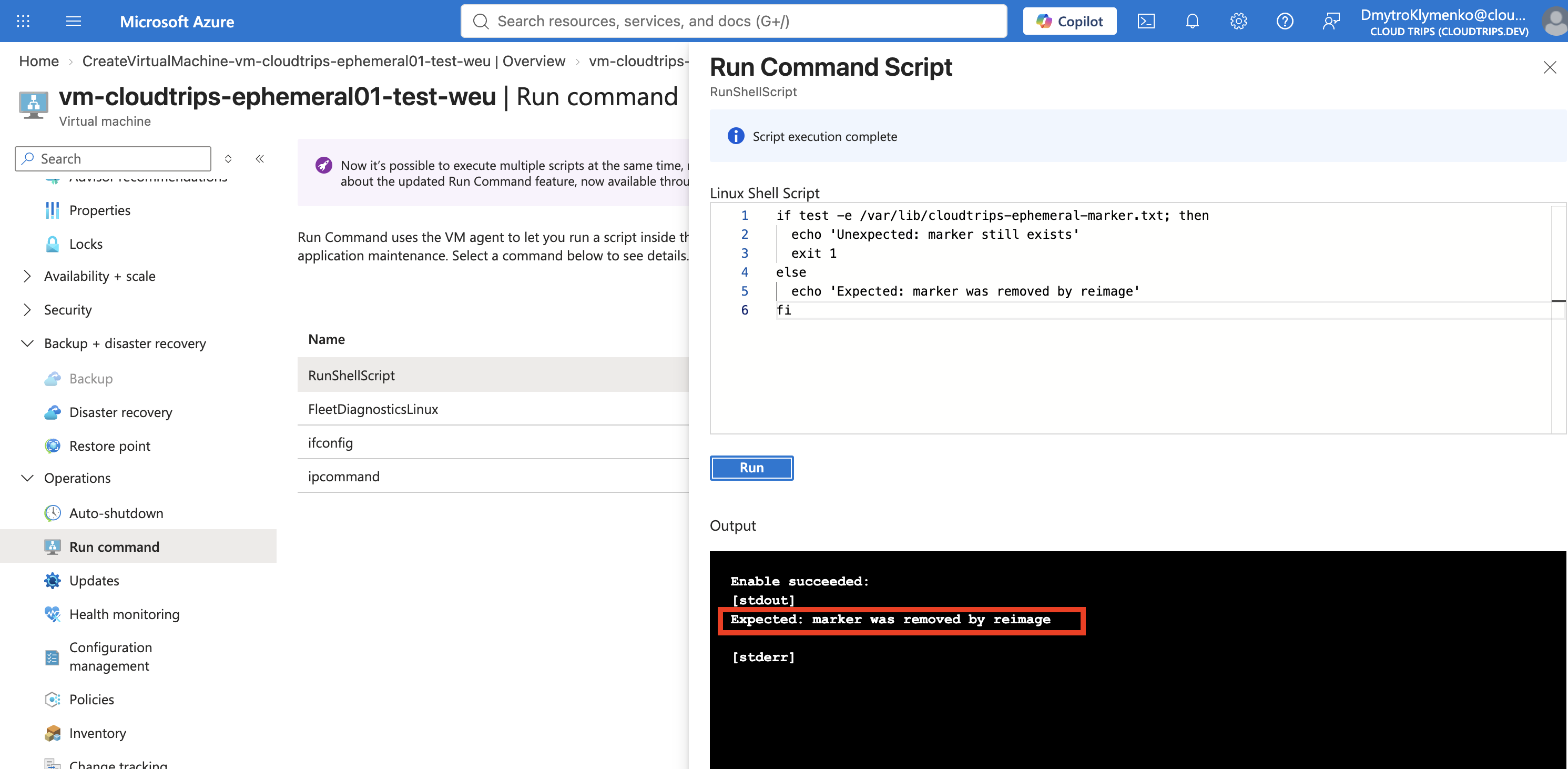Image resolution: width=1568 pixels, height=769 pixels.
Task: Click the Auto-shutdown clock icon
Action: [53, 513]
